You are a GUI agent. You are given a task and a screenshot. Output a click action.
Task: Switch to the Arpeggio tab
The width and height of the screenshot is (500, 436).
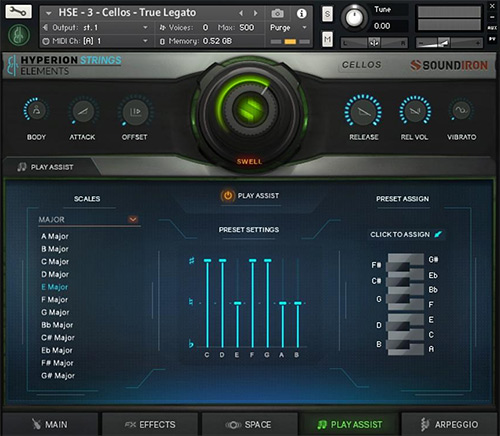tap(449, 424)
